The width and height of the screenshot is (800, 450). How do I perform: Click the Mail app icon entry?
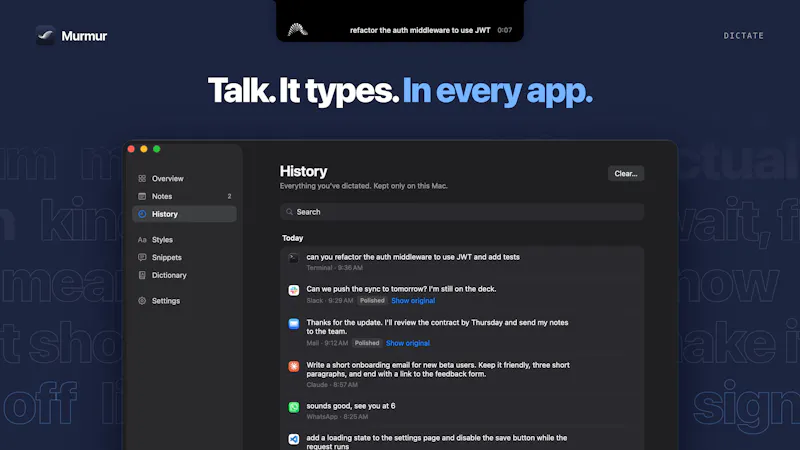[x=293, y=324]
